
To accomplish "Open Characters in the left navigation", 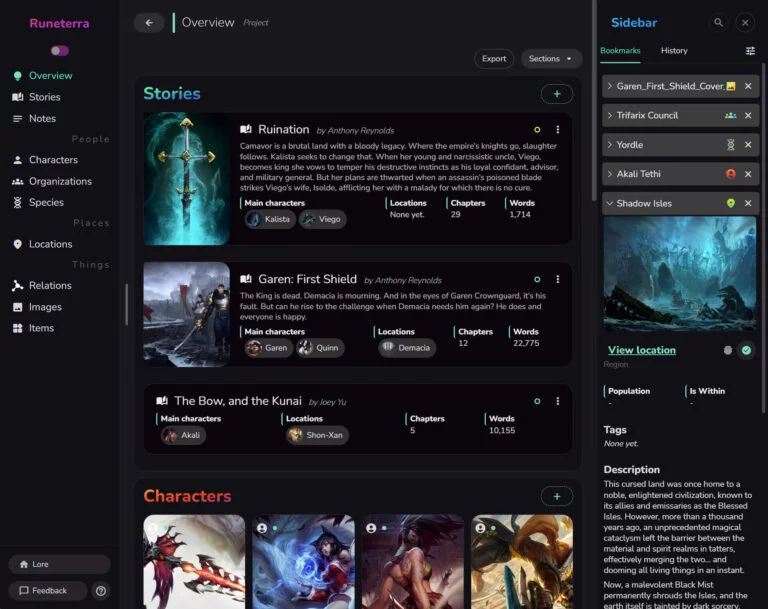I will click(x=53, y=160).
